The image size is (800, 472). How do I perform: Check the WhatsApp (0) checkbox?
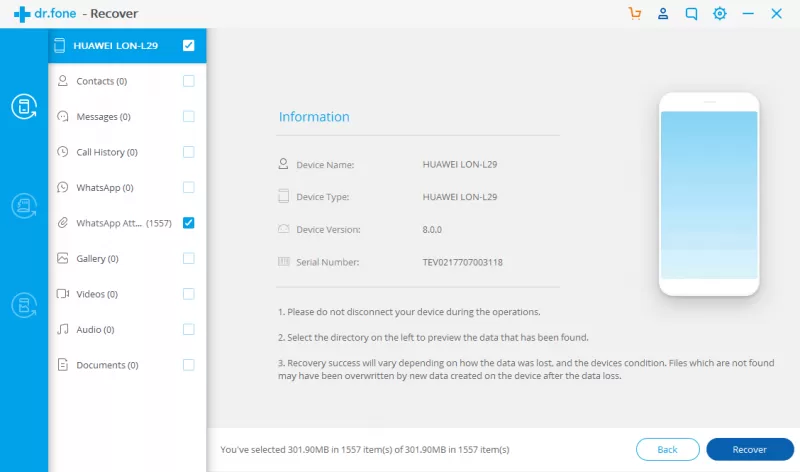pos(189,187)
